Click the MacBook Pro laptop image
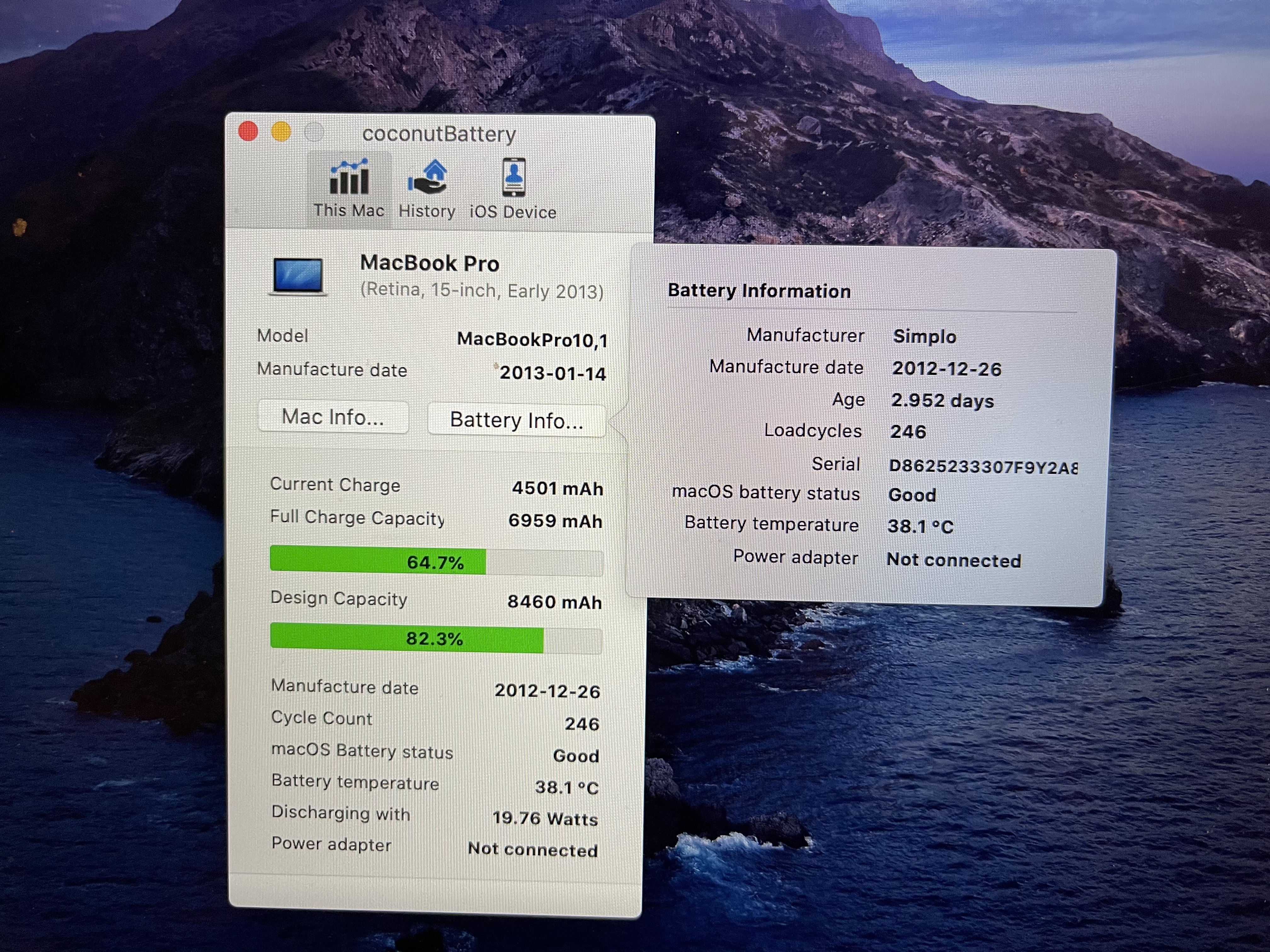The image size is (1270, 952). [298, 277]
